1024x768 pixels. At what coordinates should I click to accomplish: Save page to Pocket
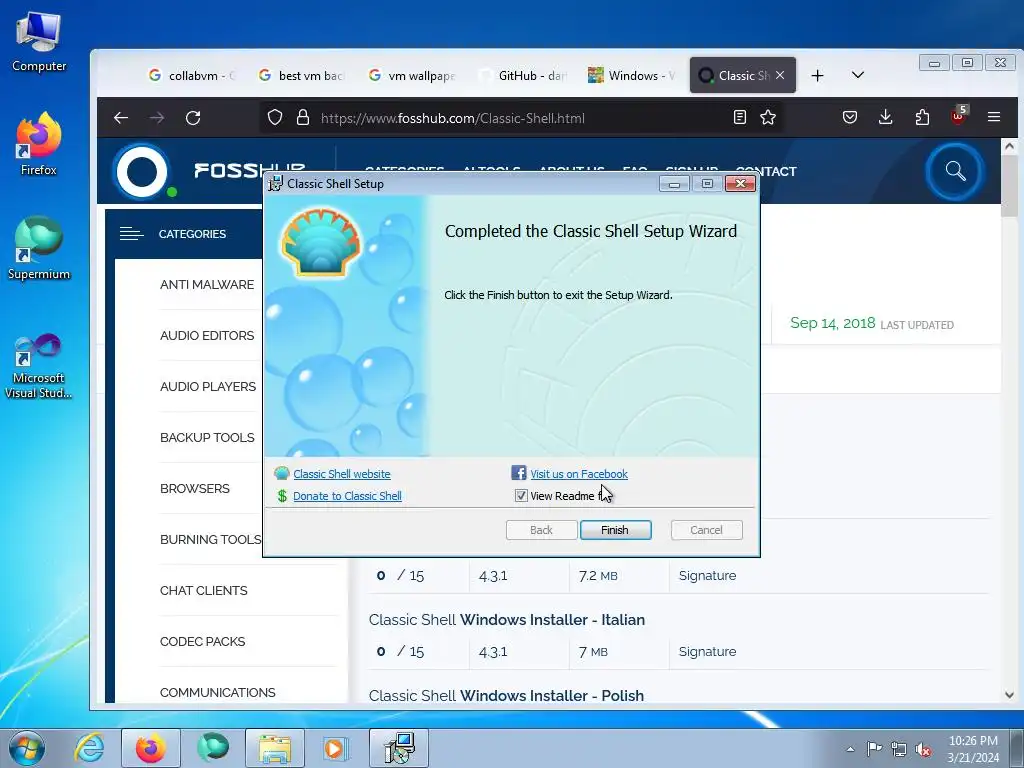(x=849, y=118)
